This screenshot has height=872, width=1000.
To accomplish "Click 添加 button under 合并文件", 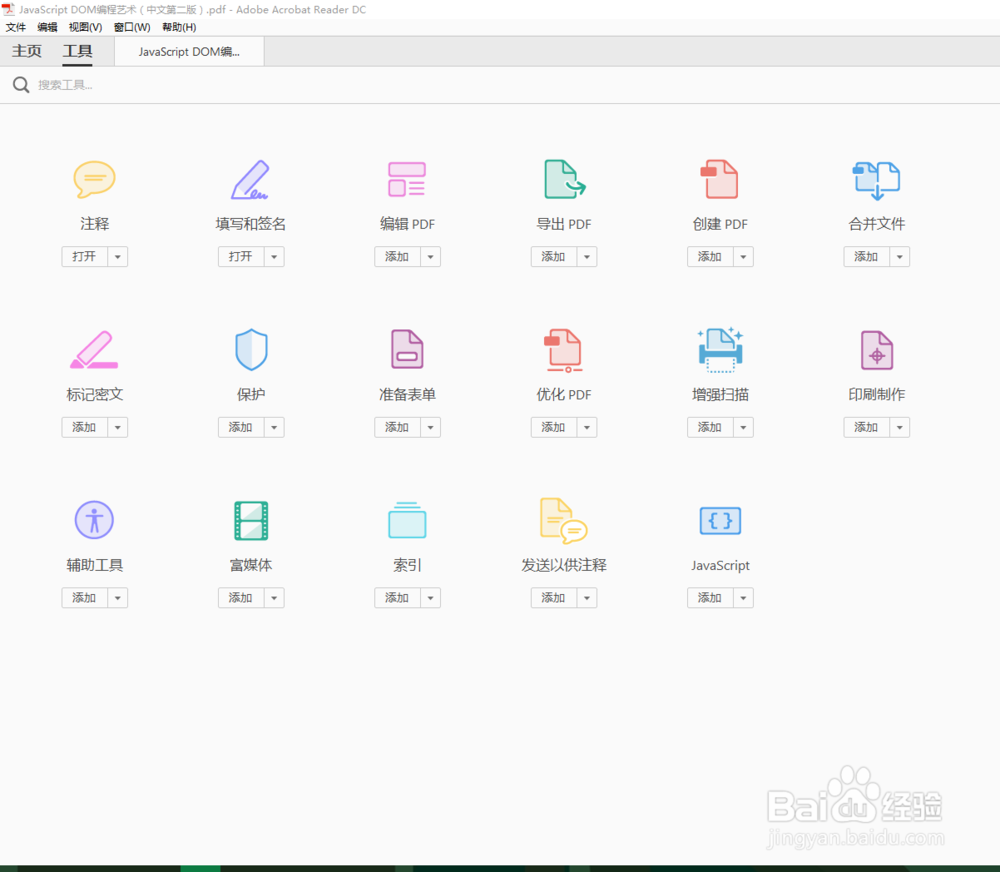I will [866, 256].
